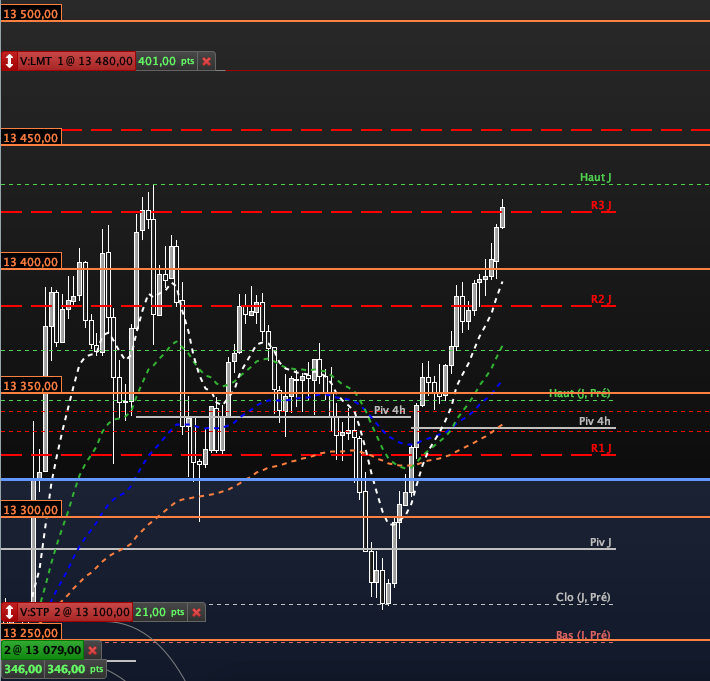Select the Piv J pivot label

point(601,542)
